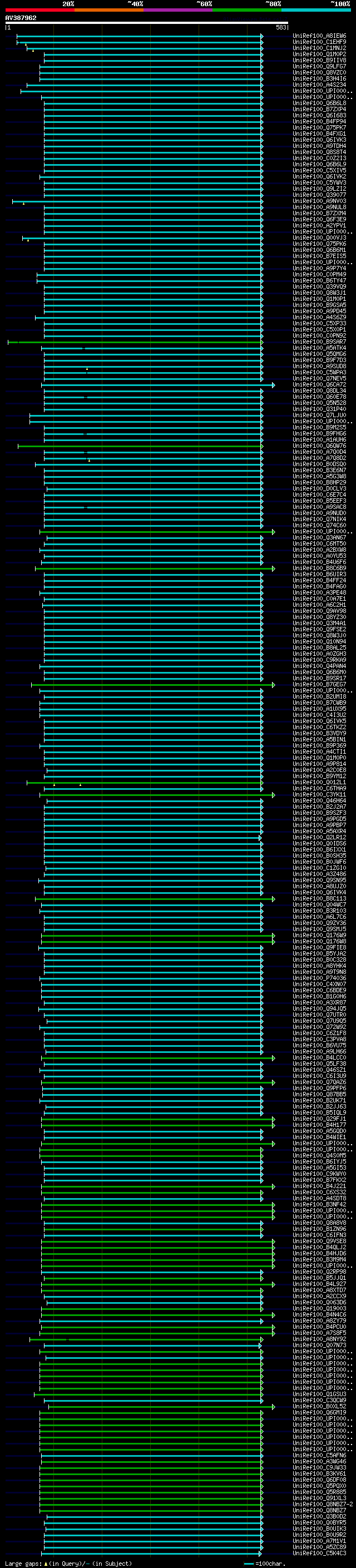Click the green ~80% legend color bar

[x=247, y=10]
